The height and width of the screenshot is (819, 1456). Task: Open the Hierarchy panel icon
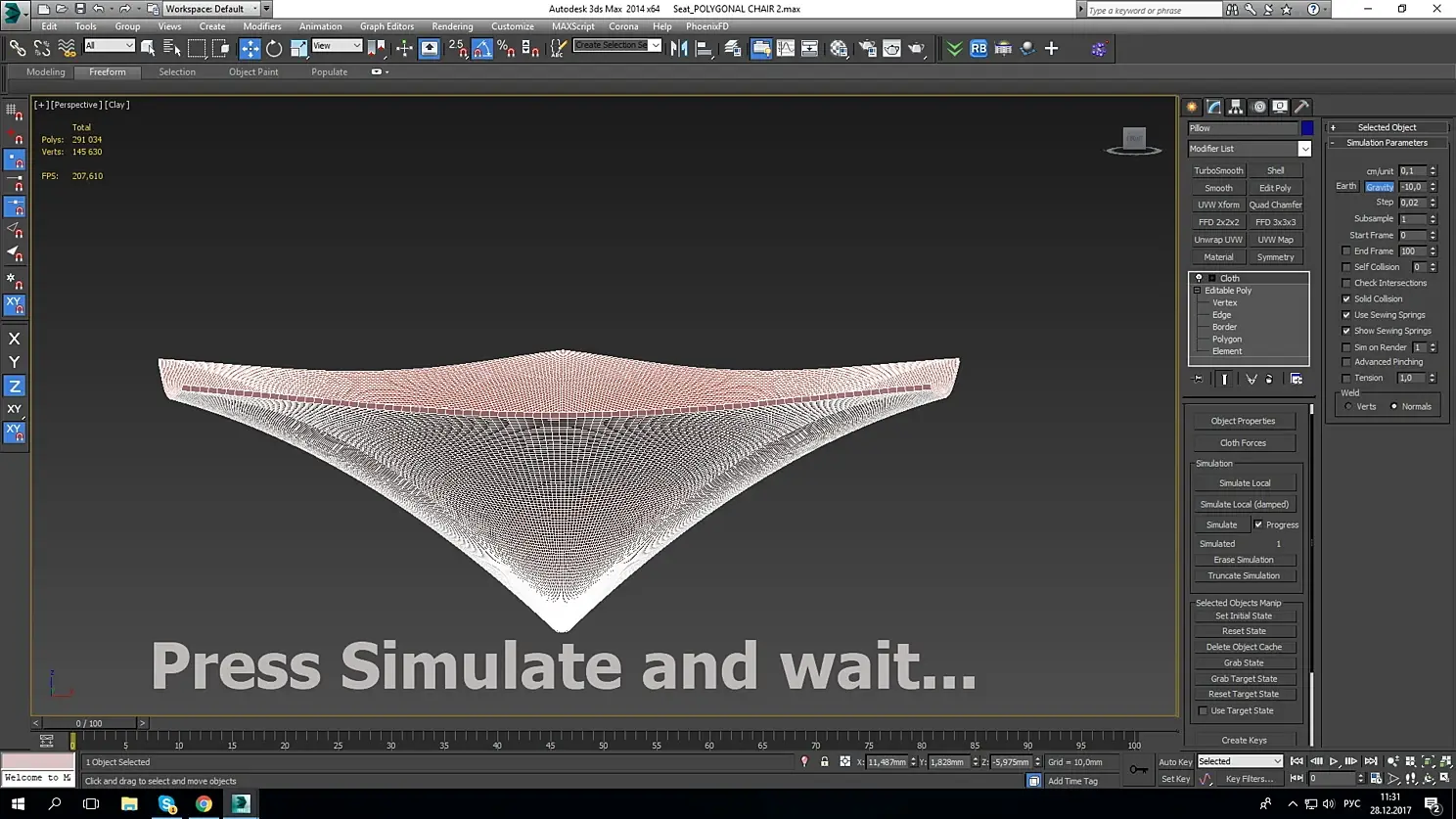(1236, 107)
